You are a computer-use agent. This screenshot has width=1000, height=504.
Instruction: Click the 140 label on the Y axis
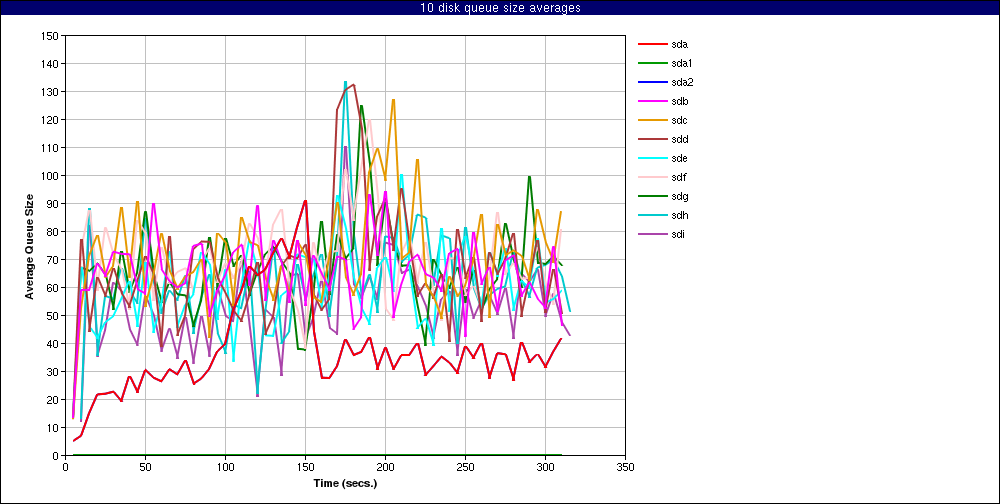coord(50,64)
